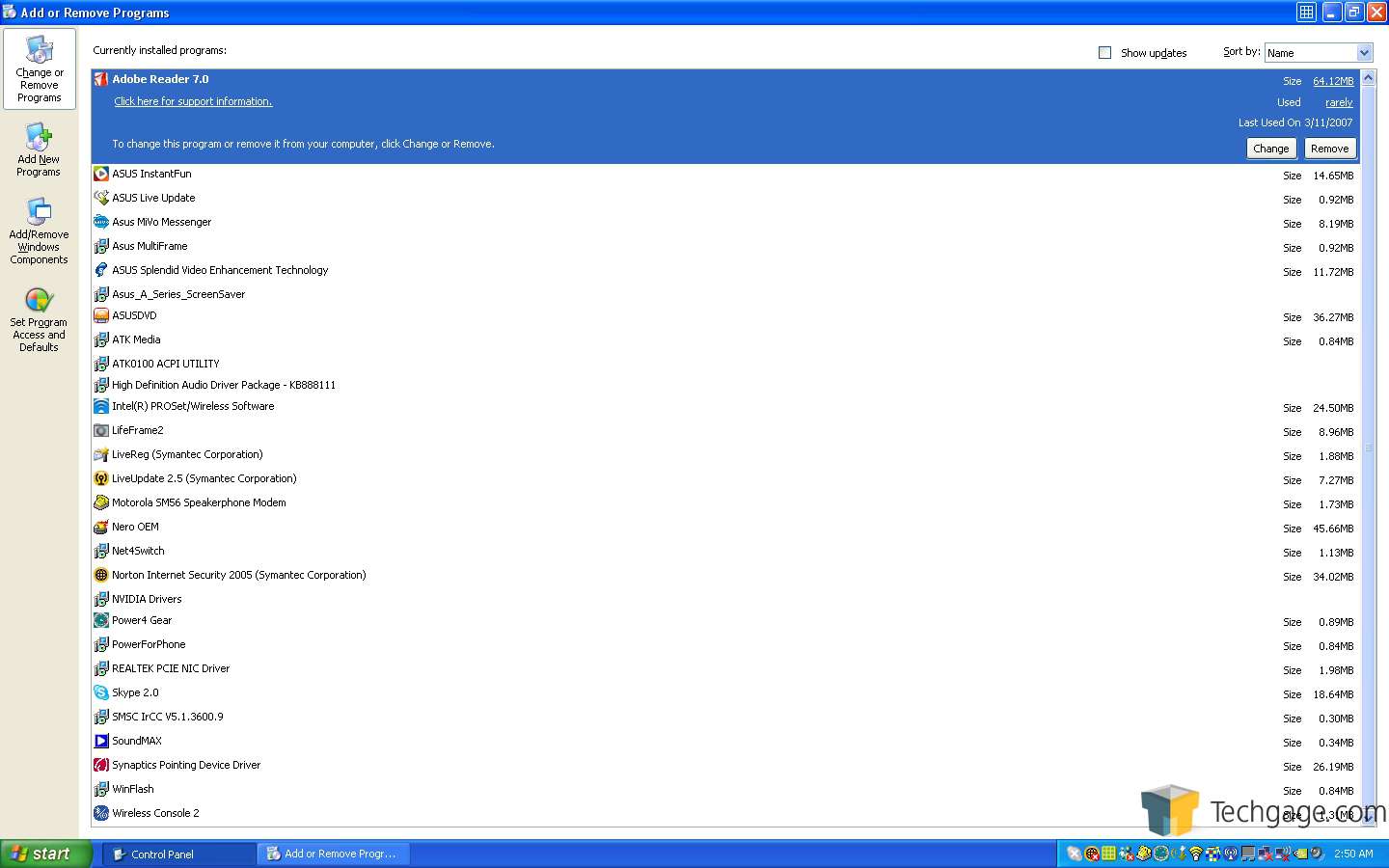
Task: Select the Nero OEM icon
Action: [x=100, y=527]
